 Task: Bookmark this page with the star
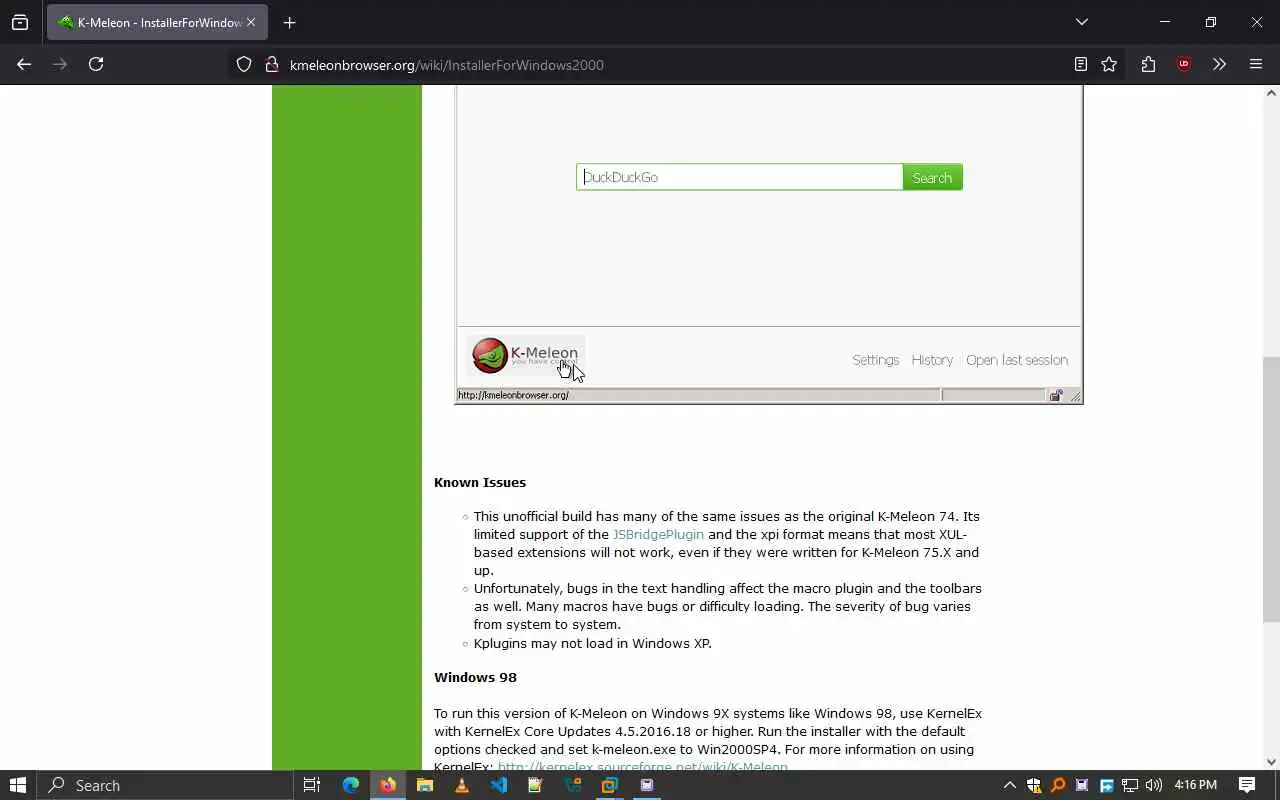1109,65
